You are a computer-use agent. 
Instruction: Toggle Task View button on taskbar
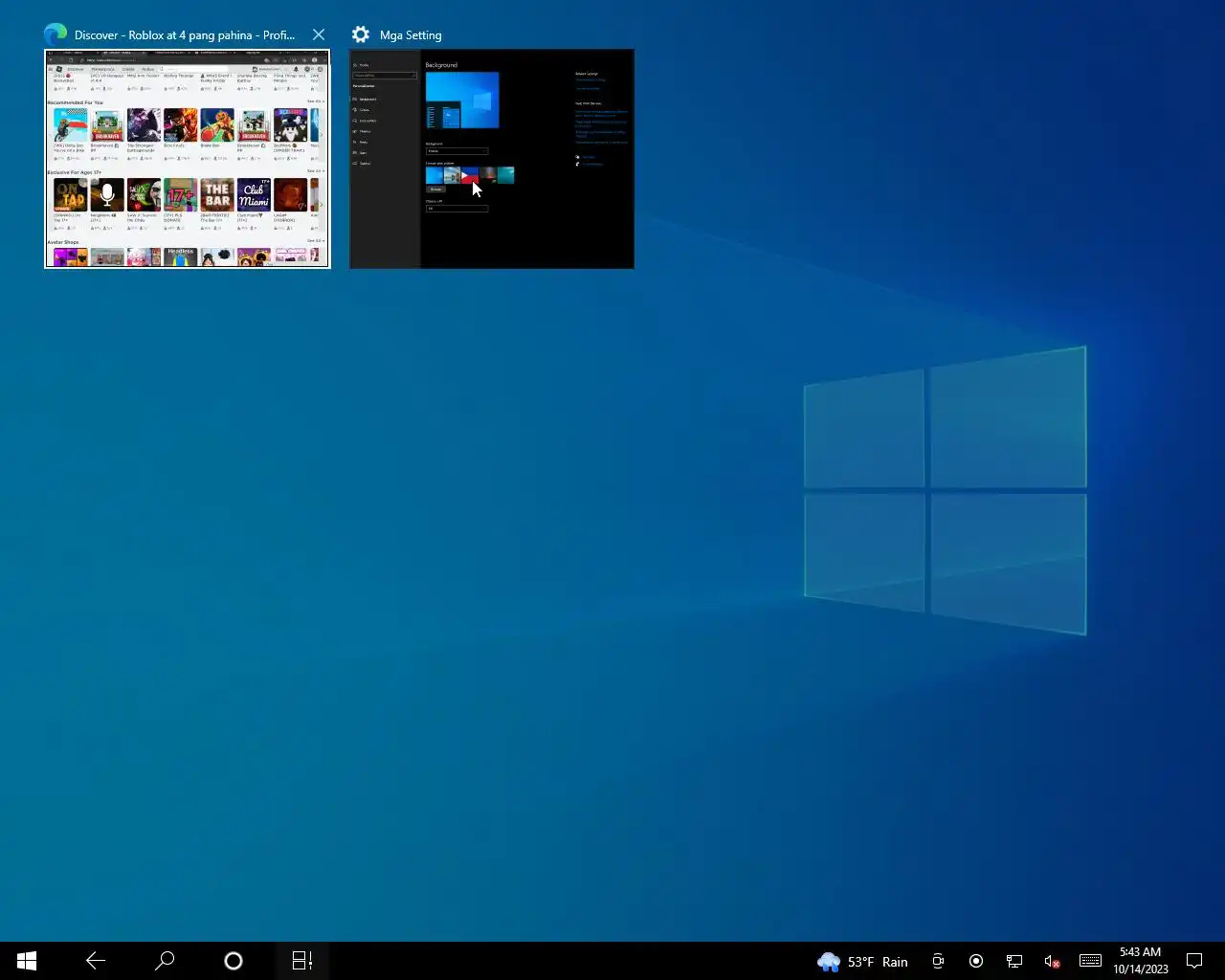pos(302,961)
